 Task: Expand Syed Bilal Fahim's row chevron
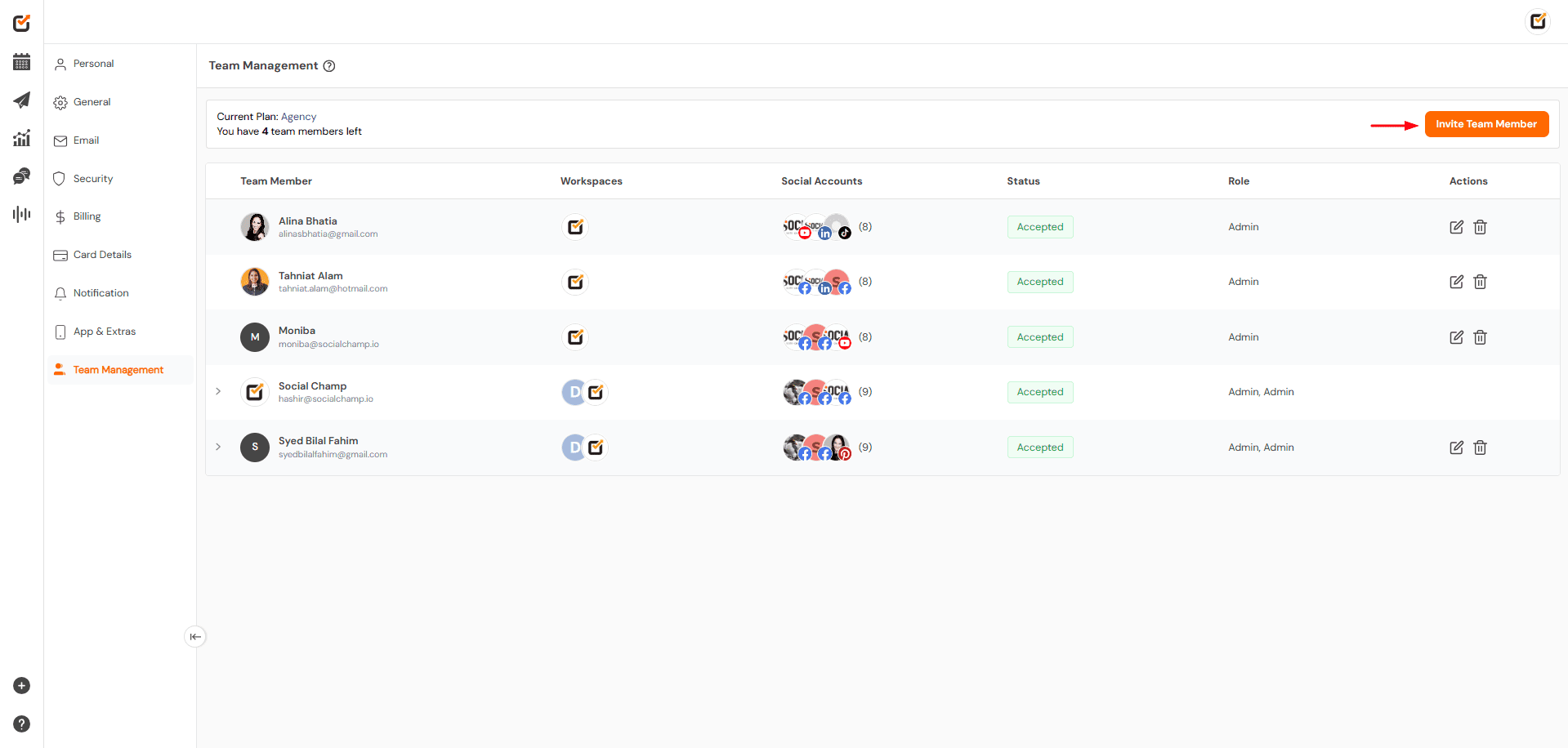tap(217, 447)
